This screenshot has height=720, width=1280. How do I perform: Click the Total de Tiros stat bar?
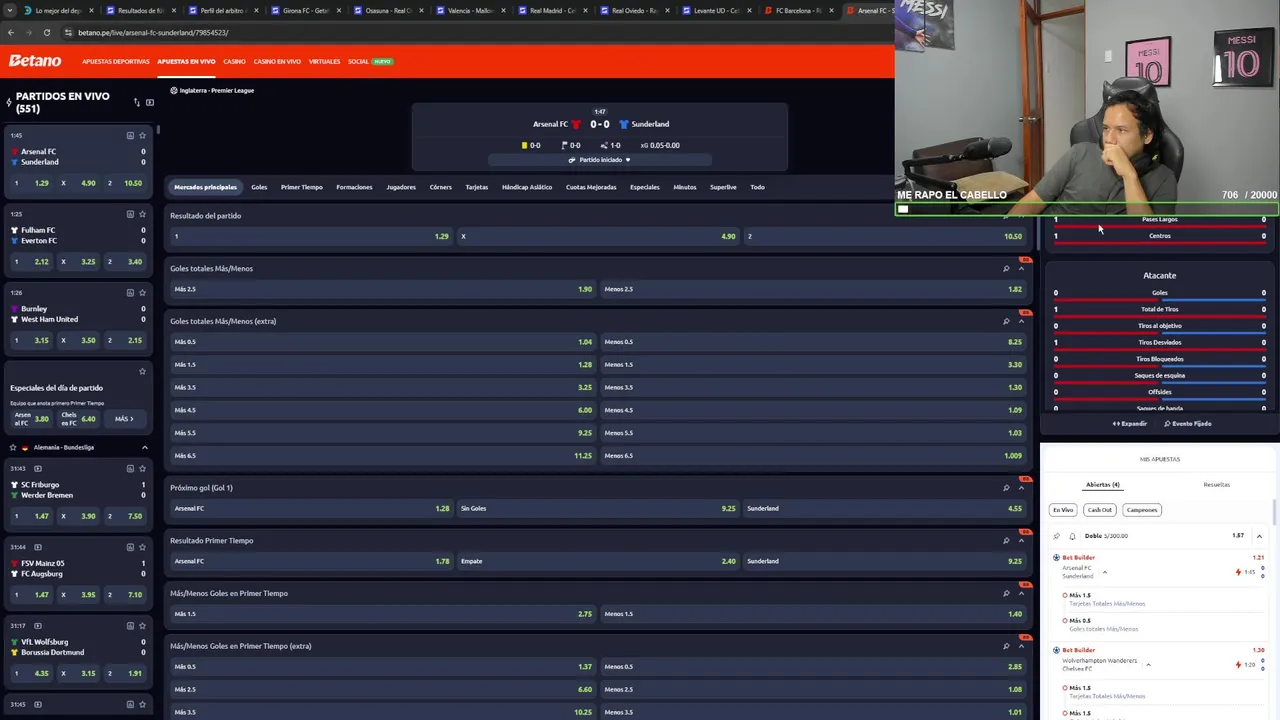(x=1160, y=315)
